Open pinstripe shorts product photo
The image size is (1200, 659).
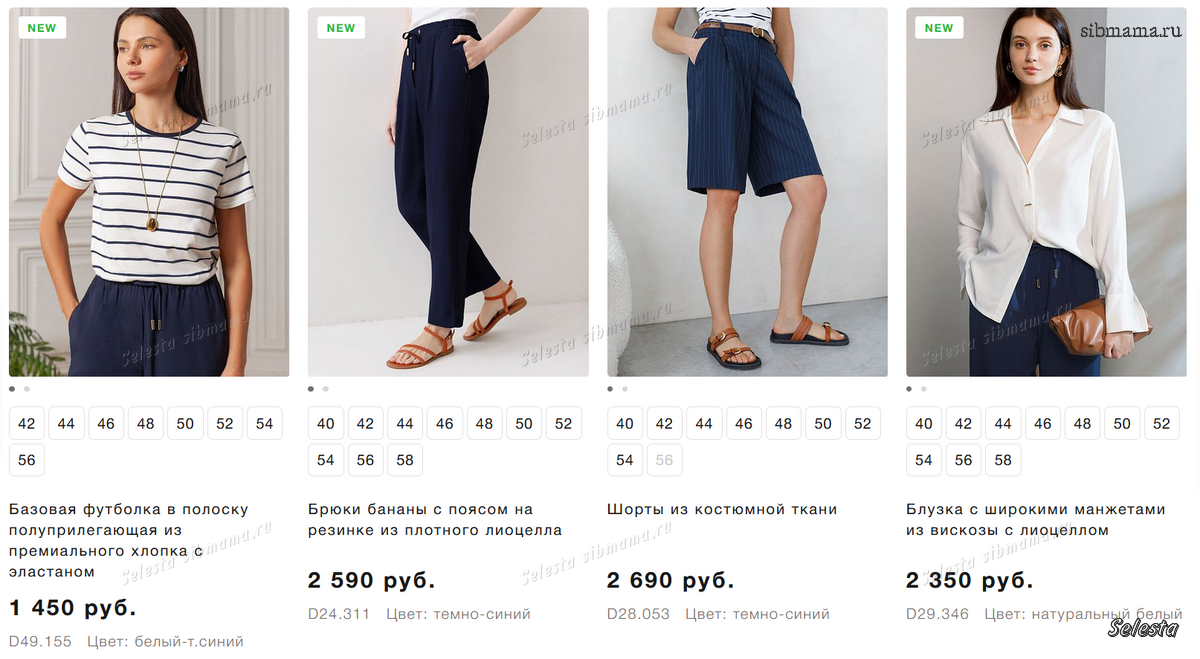[x=747, y=192]
